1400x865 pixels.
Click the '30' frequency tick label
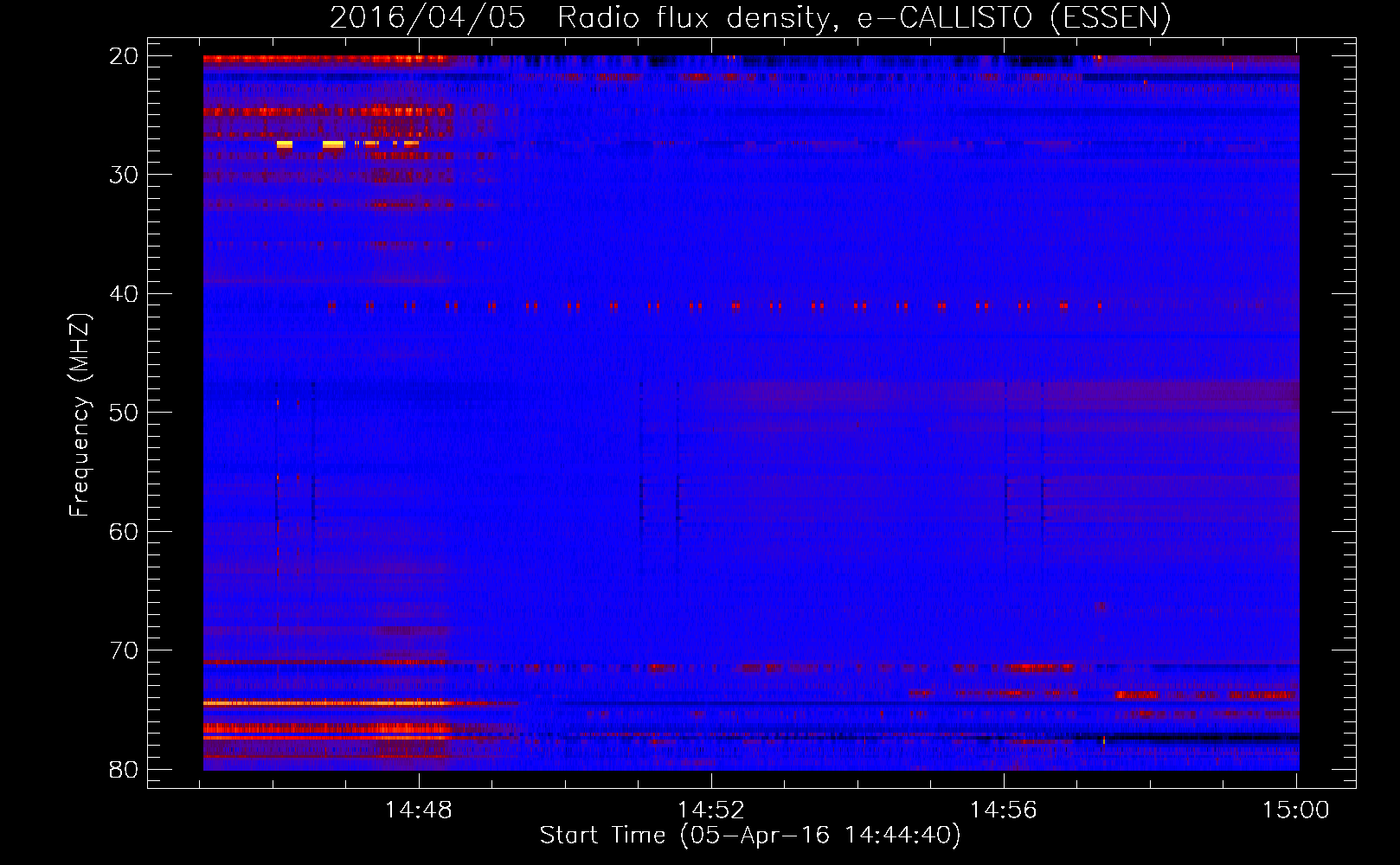(x=124, y=175)
